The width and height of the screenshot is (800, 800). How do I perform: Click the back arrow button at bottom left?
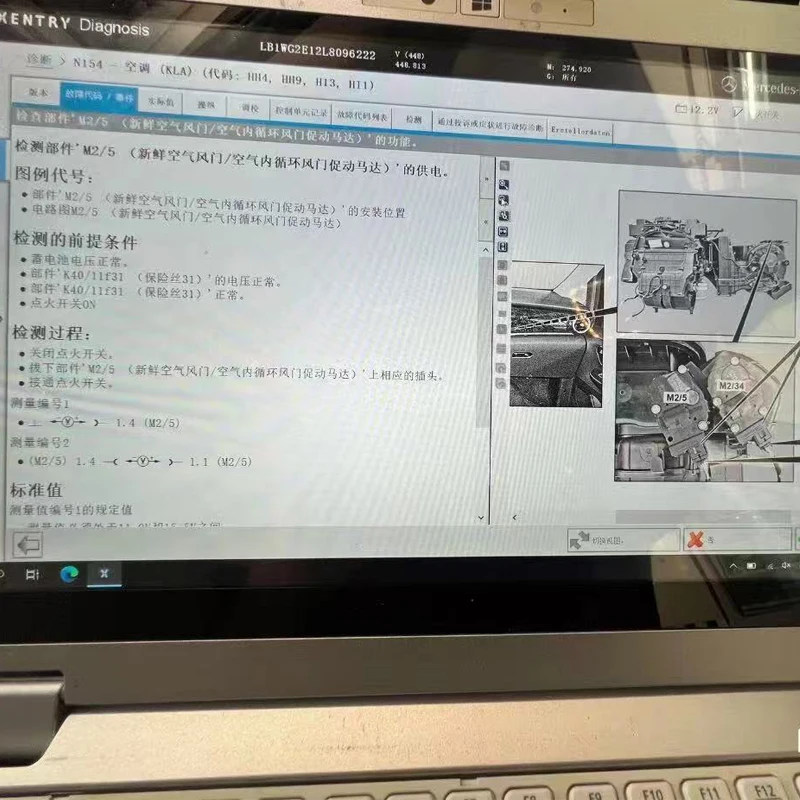(28, 544)
